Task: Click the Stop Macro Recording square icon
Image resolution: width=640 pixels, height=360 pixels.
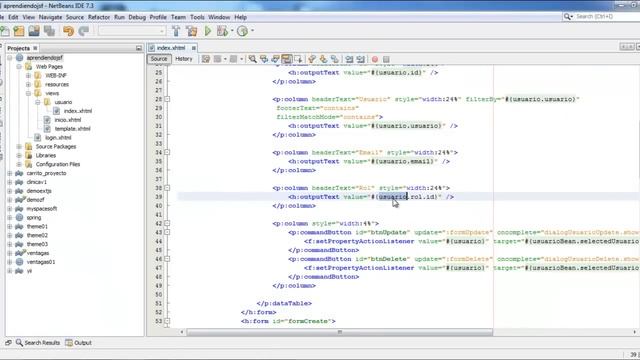Action: [x=386, y=60]
